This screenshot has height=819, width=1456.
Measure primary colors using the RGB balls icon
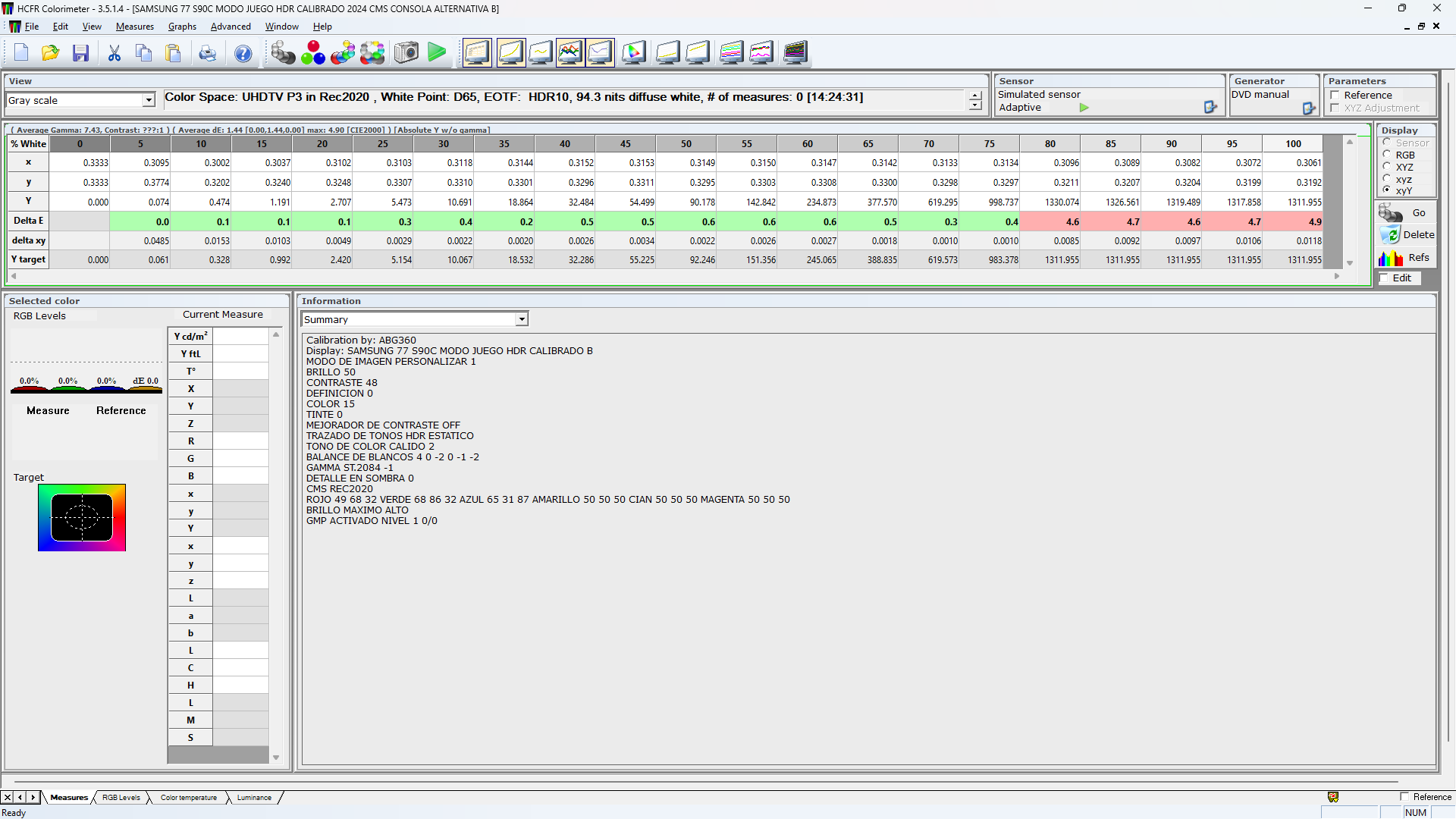[x=313, y=52]
